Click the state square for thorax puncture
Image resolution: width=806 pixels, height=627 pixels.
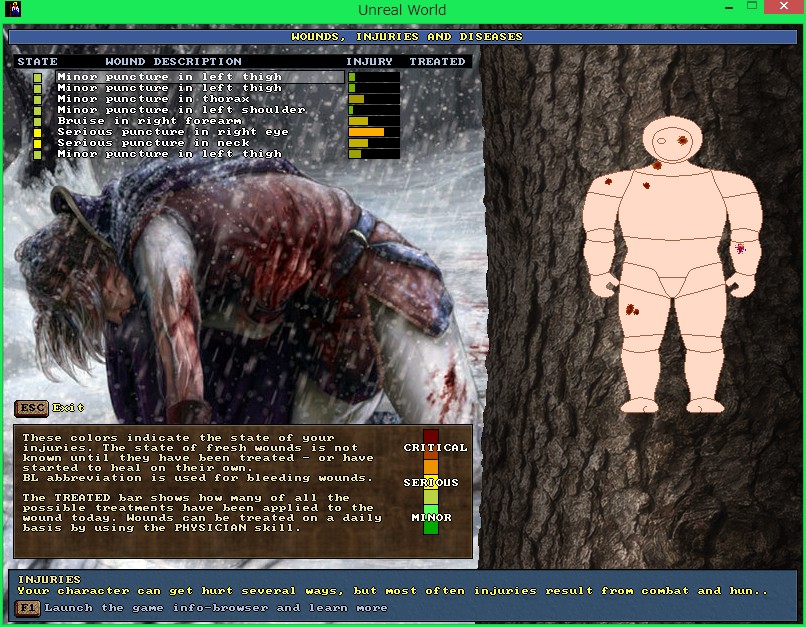[x=38, y=99]
